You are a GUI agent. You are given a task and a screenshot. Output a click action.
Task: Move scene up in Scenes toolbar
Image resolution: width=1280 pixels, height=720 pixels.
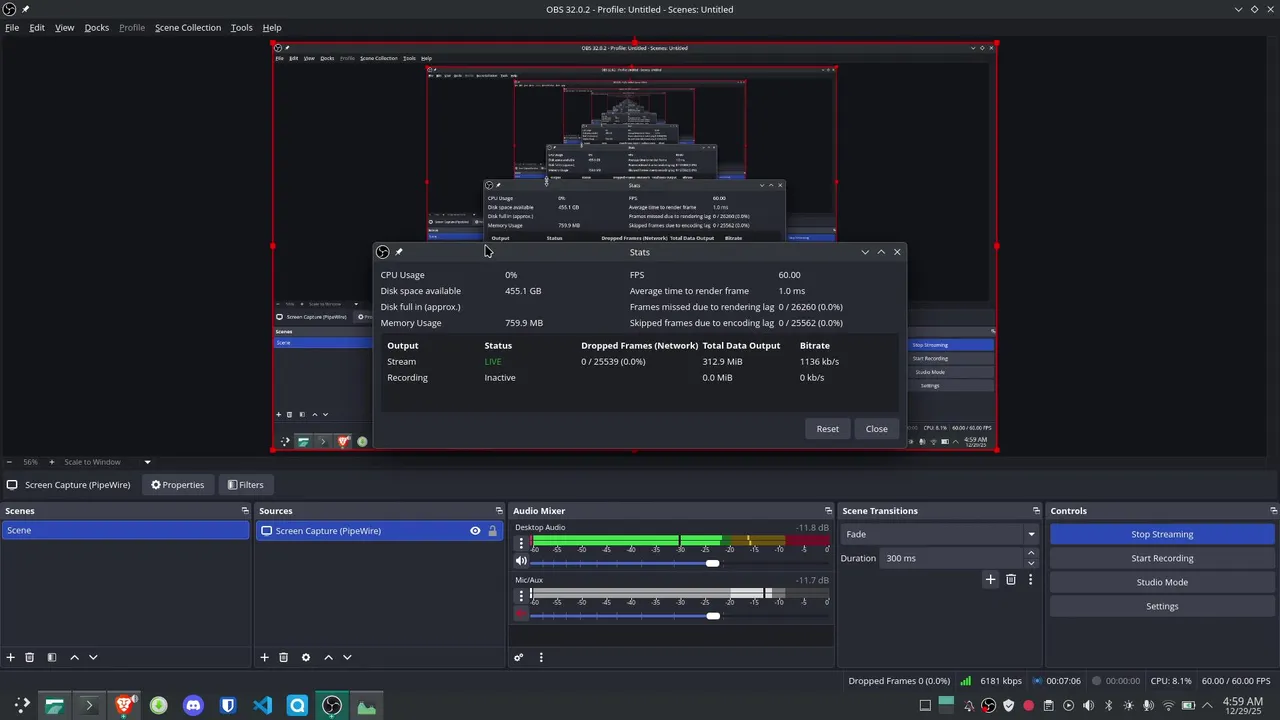coord(74,657)
